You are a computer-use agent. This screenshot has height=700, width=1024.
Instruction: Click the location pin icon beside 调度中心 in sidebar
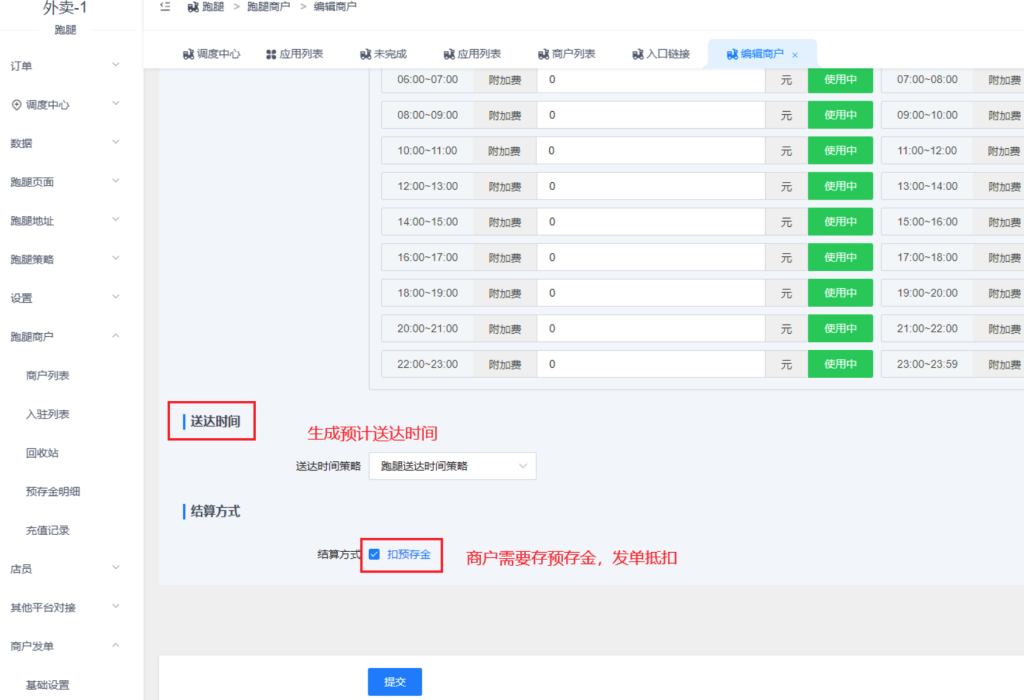16,105
